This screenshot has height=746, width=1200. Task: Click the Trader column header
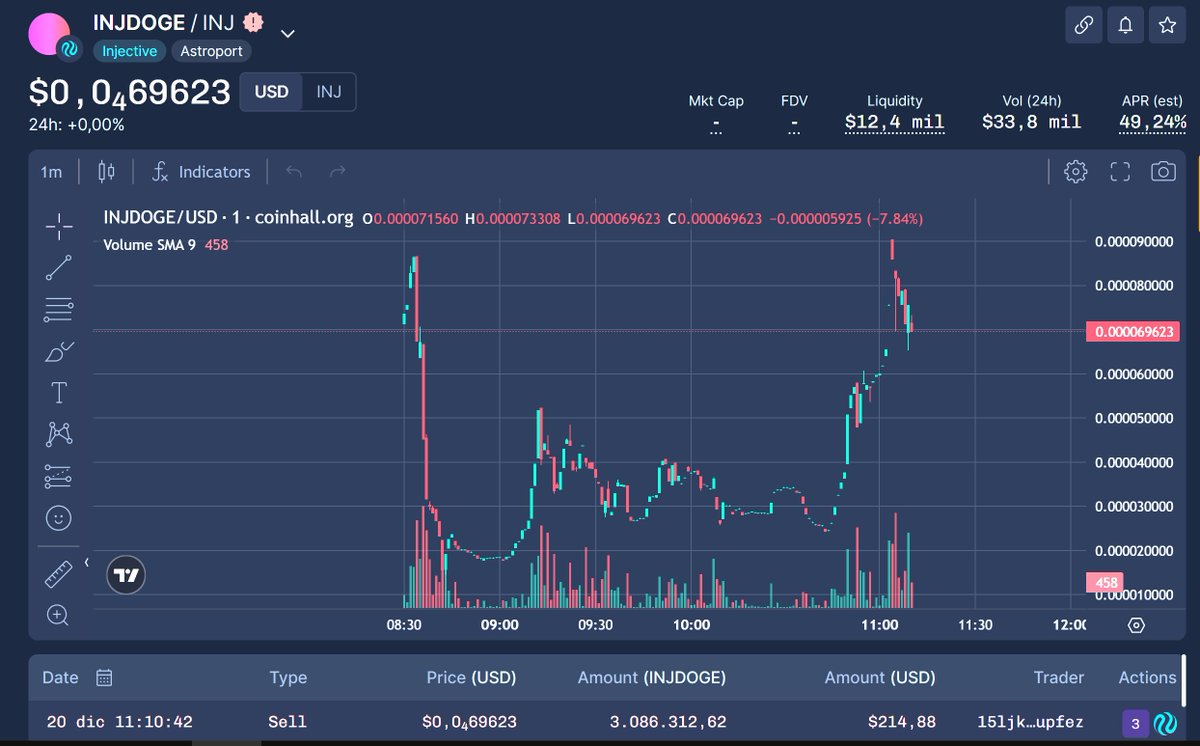[x=1059, y=677]
